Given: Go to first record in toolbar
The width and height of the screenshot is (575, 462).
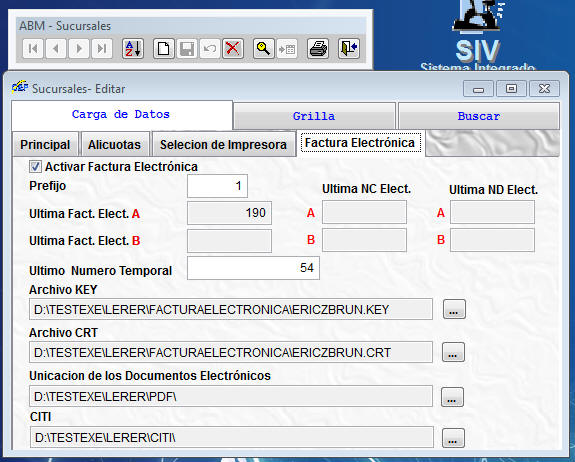Looking at the screenshot, I should [x=33, y=48].
